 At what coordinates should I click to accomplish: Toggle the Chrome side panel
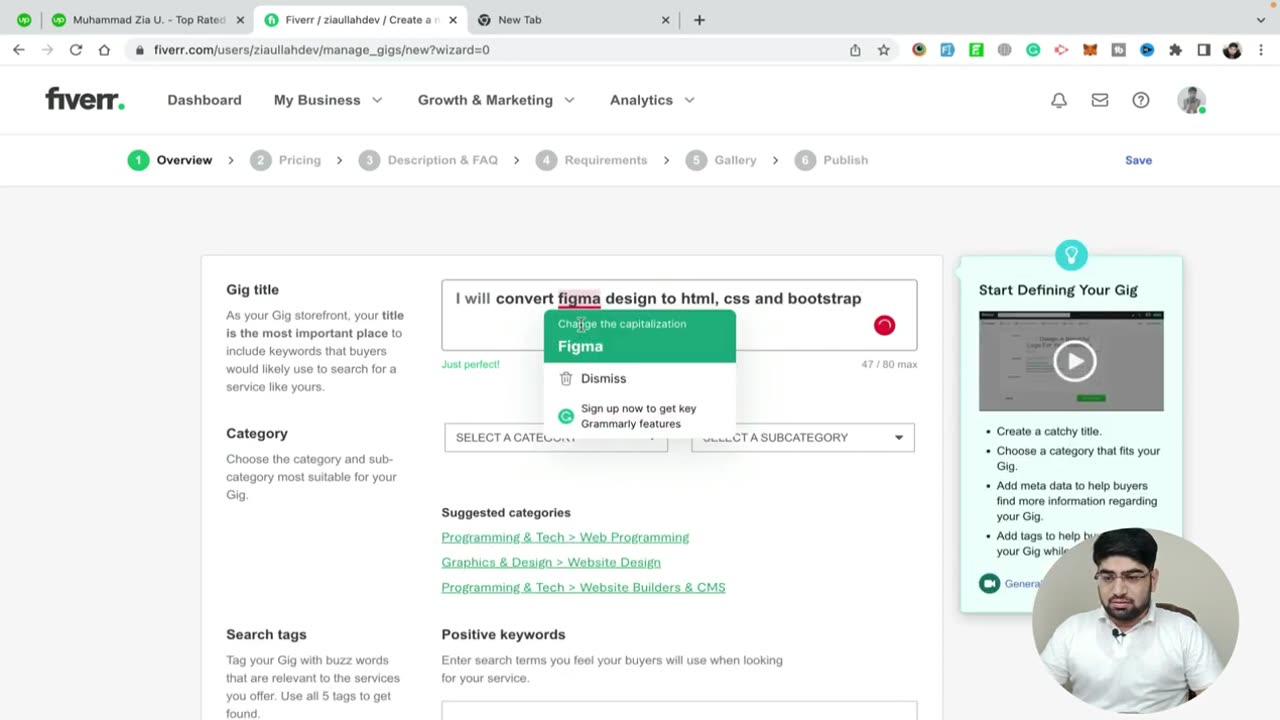click(1204, 50)
